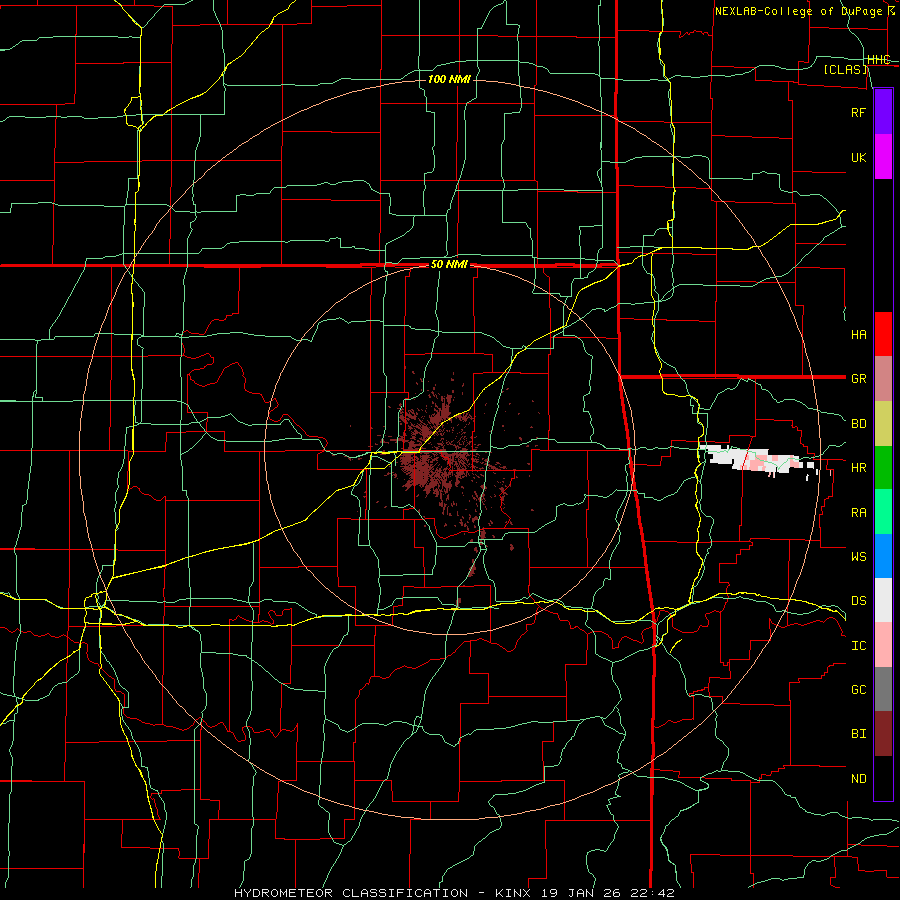This screenshot has height=900, width=900.
Task: Click the brown biological echo cluster at radar center
Action: [442, 453]
